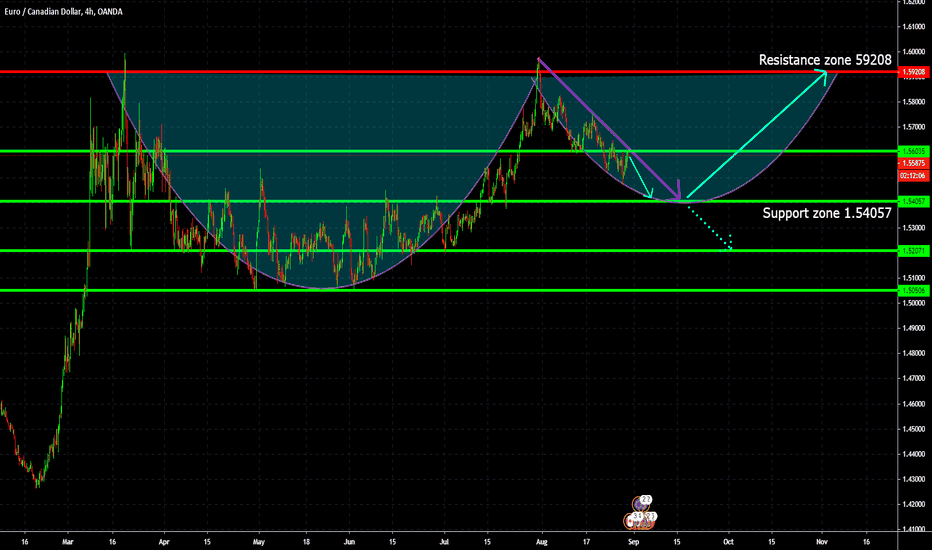
Task: Click the 1.43000 tick on the price scale
Action: (914, 479)
